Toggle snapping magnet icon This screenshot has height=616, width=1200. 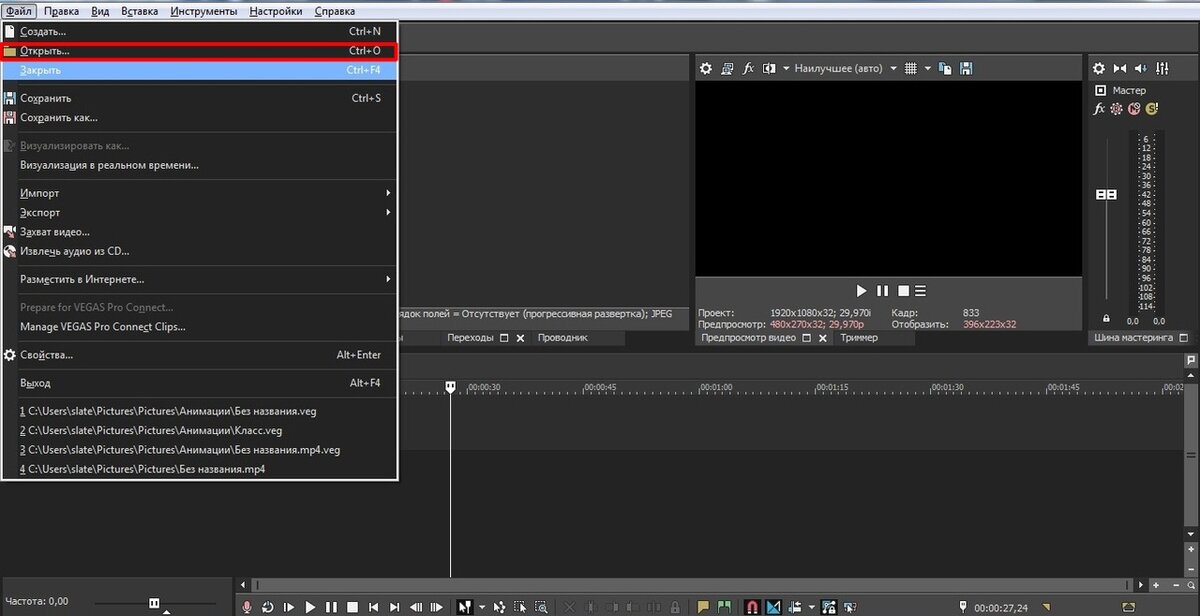pyautogui.click(x=751, y=607)
